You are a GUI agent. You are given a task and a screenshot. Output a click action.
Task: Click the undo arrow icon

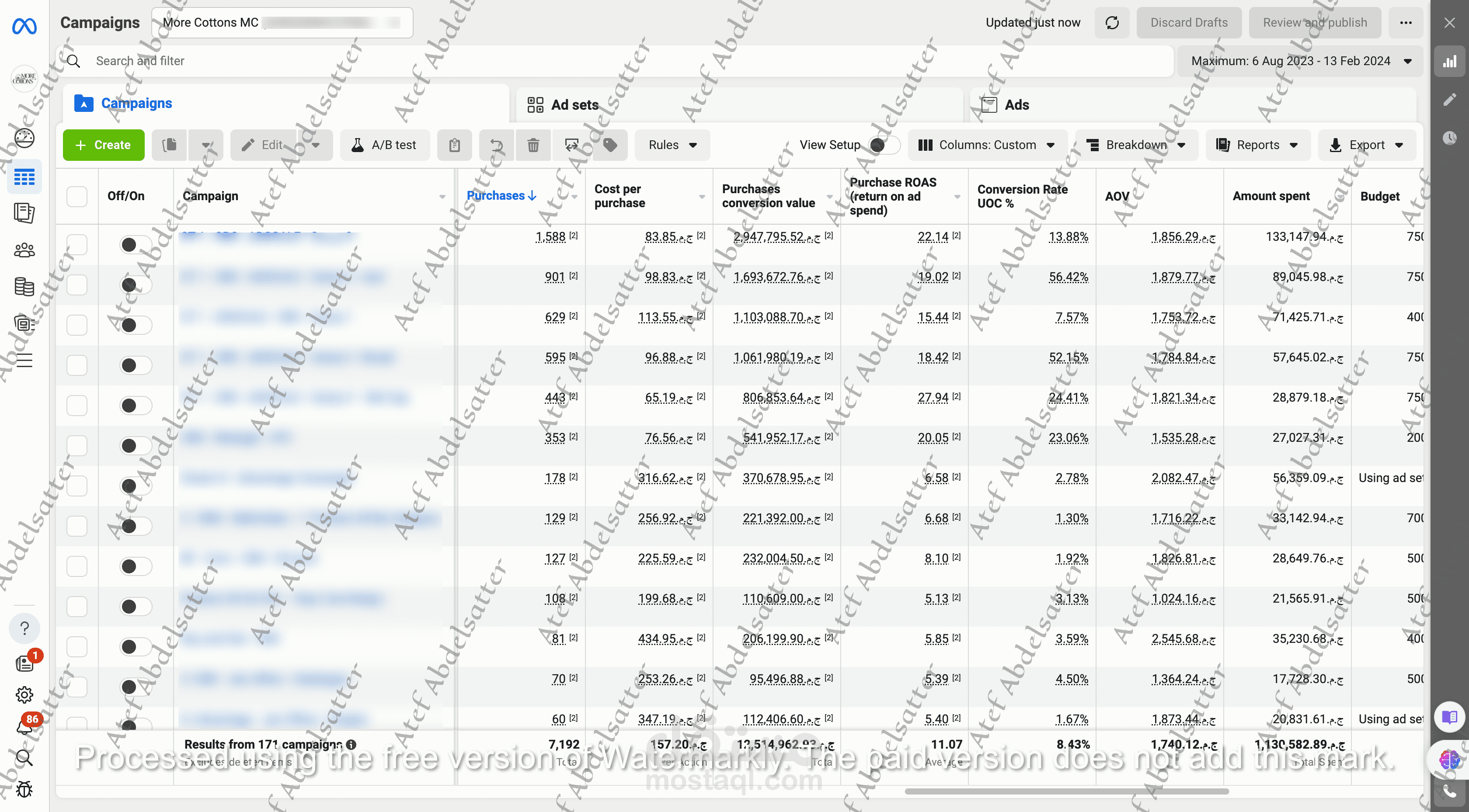tap(497, 145)
